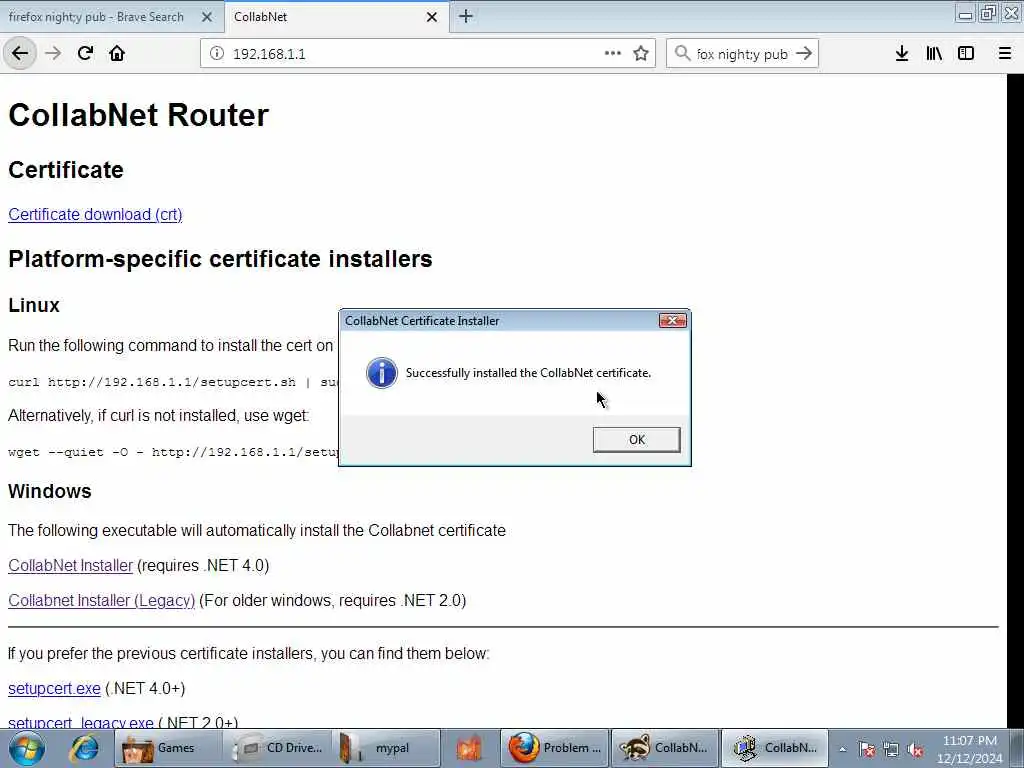Click the Action Center flag tray icon
Screen dimensions: 1024x768
coord(867,750)
